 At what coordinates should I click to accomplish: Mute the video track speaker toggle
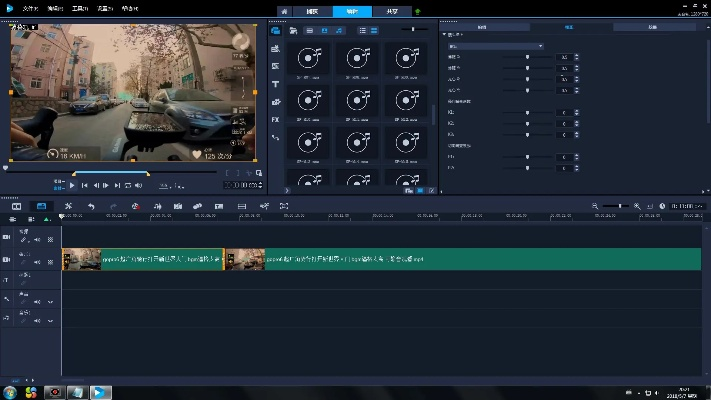tap(38, 240)
